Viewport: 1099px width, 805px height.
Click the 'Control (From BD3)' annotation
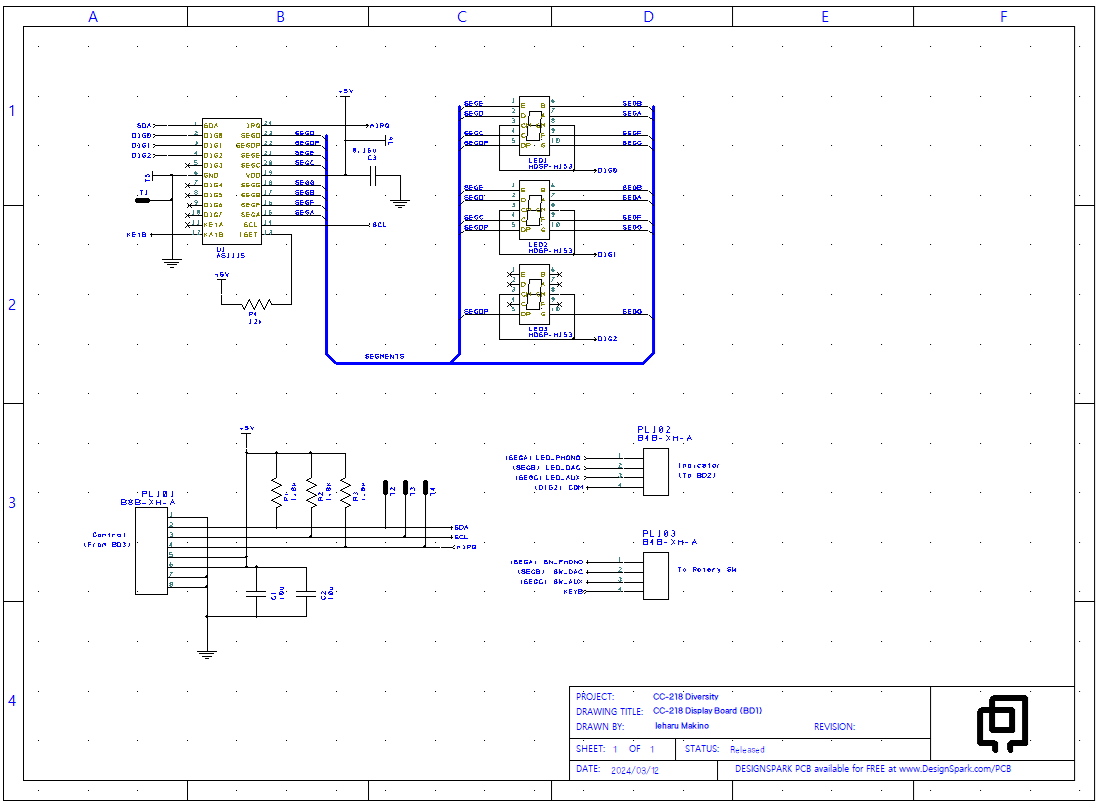[x=108, y=539]
